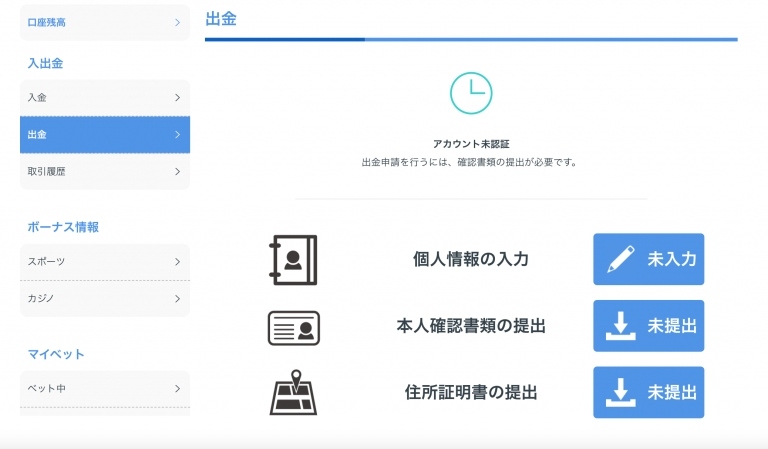The image size is (768, 449).
Task: Click the アカウント未認証 heading
Action: pos(471,144)
